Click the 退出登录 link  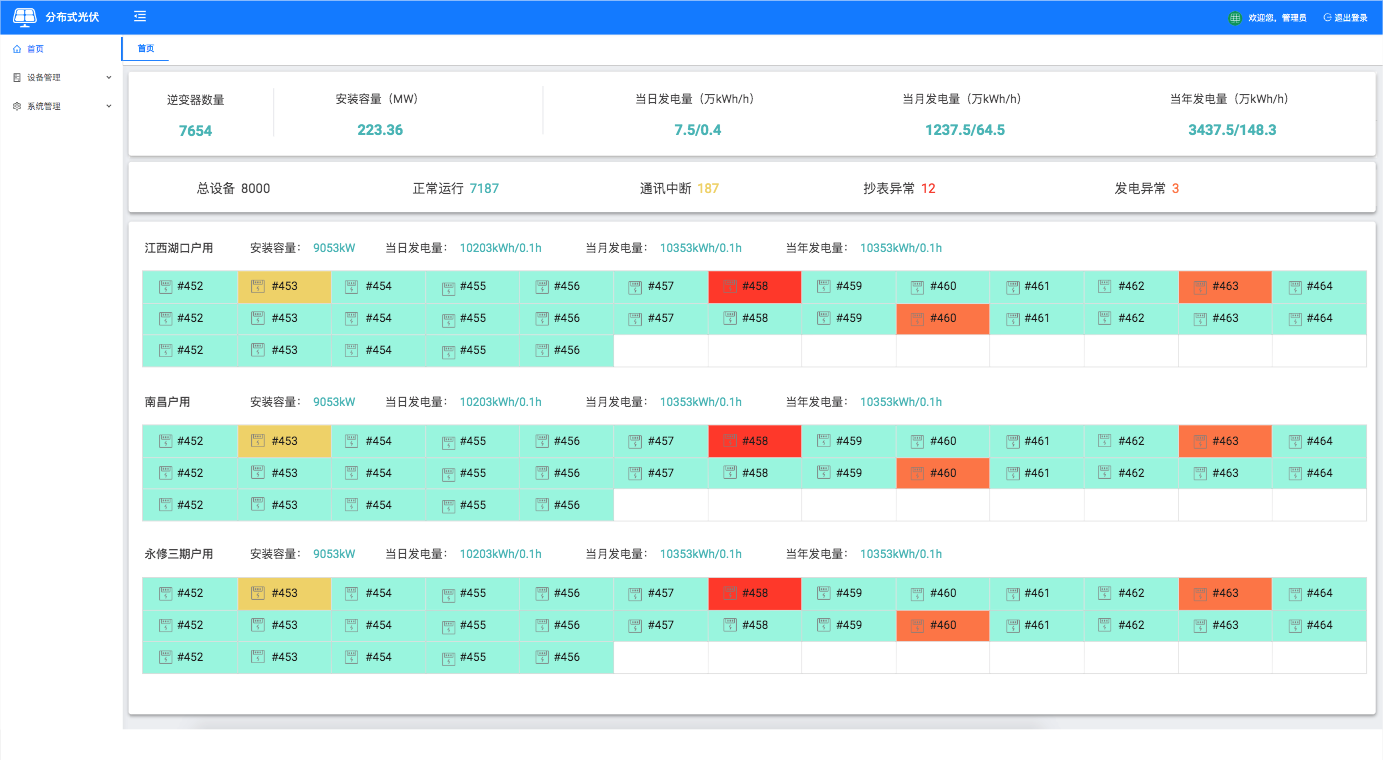(x=1351, y=17)
